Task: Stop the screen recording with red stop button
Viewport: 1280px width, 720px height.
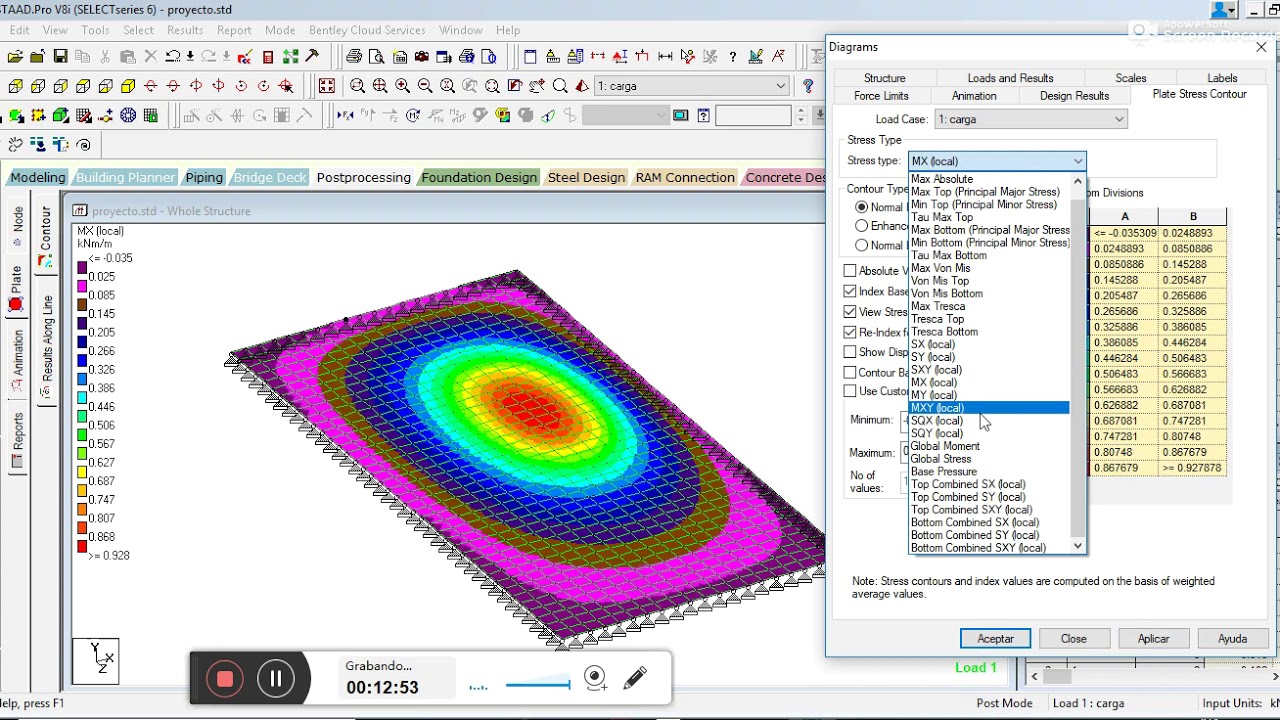Action: [225, 680]
